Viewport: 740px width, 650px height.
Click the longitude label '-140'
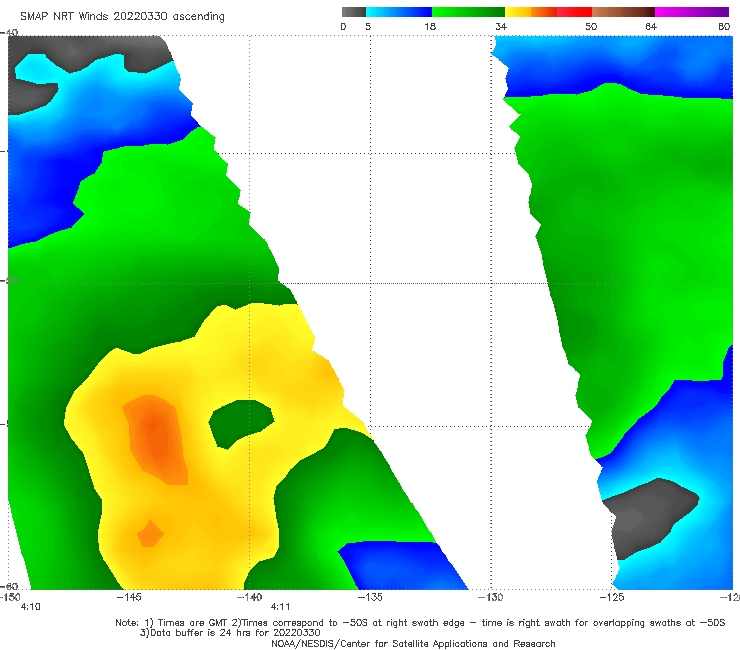[249, 597]
